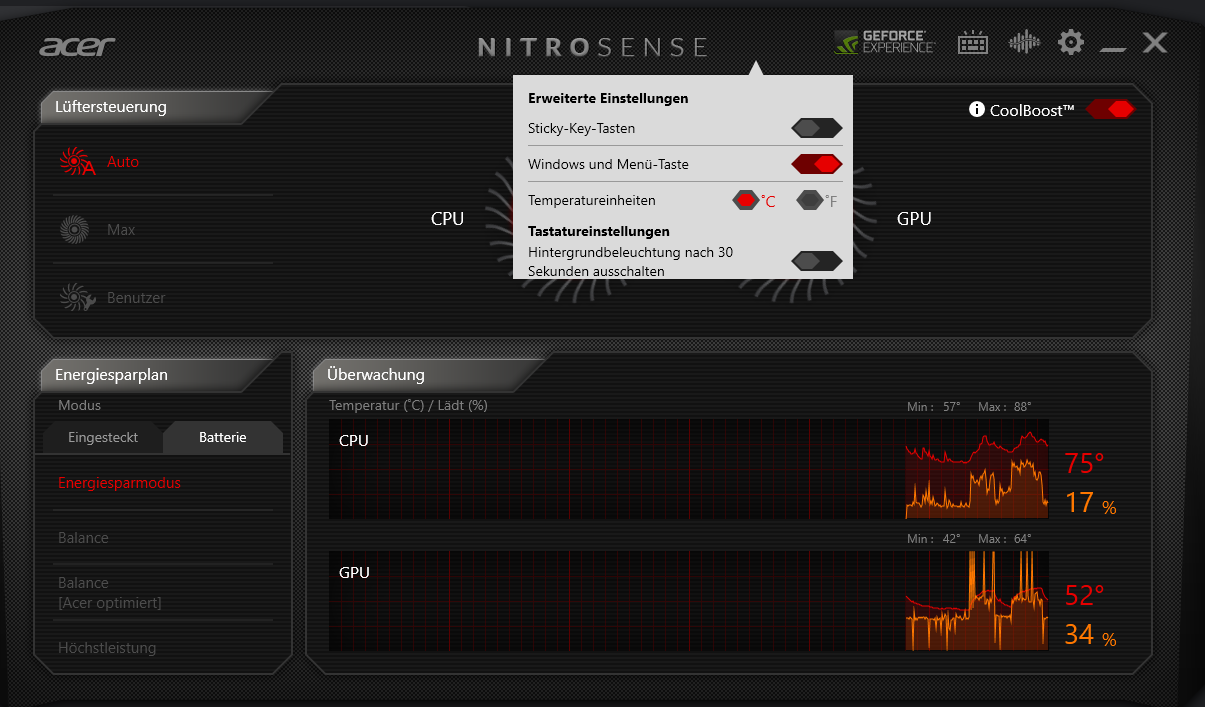Choose Höchstleistung power plan
Image resolution: width=1205 pixels, height=707 pixels.
pyautogui.click(x=107, y=648)
